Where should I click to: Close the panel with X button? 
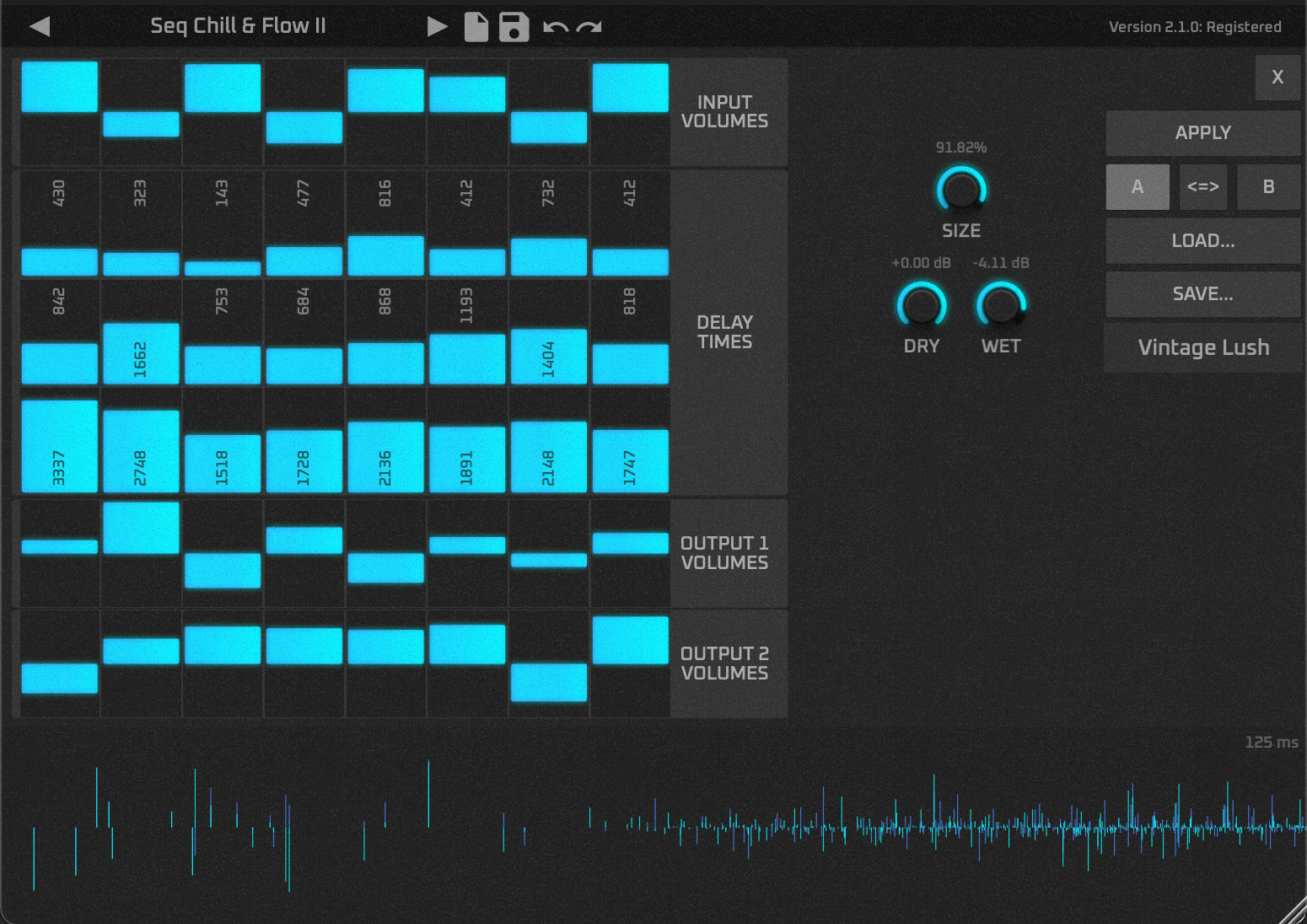click(x=1277, y=78)
